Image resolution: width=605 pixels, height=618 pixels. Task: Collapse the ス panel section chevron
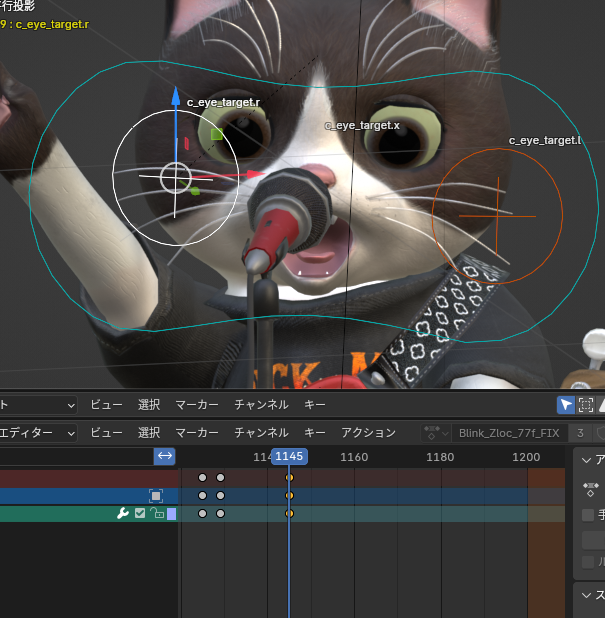click(x=586, y=595)
